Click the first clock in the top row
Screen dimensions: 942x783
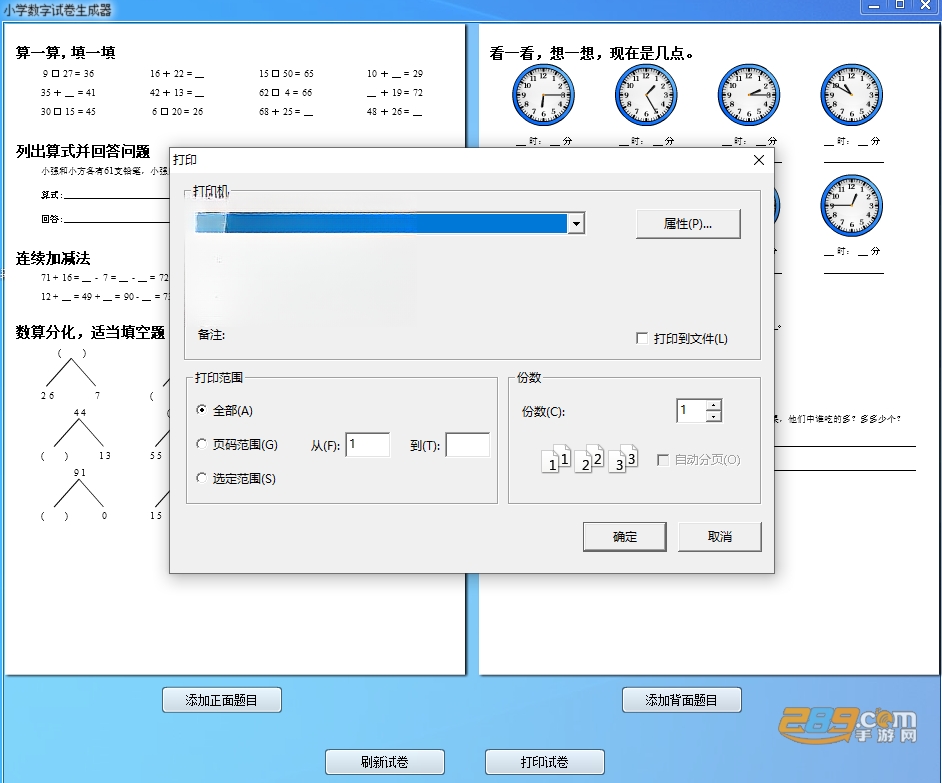click(x=543, y=95)
